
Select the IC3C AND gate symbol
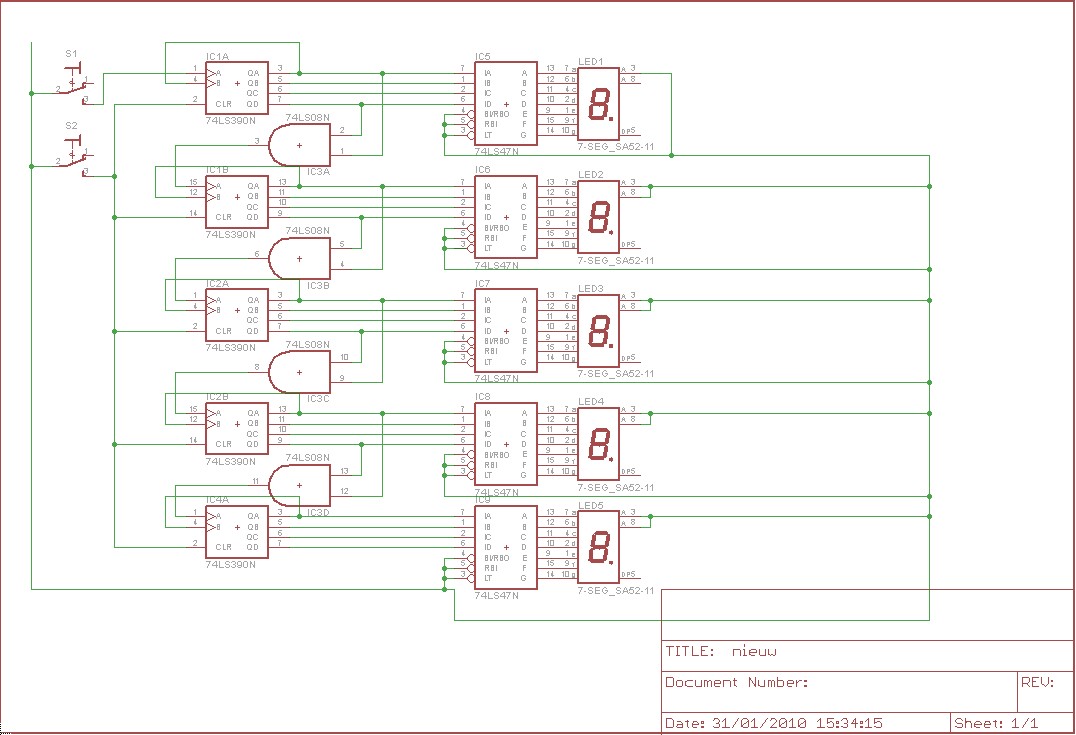(x=299, y=372)
